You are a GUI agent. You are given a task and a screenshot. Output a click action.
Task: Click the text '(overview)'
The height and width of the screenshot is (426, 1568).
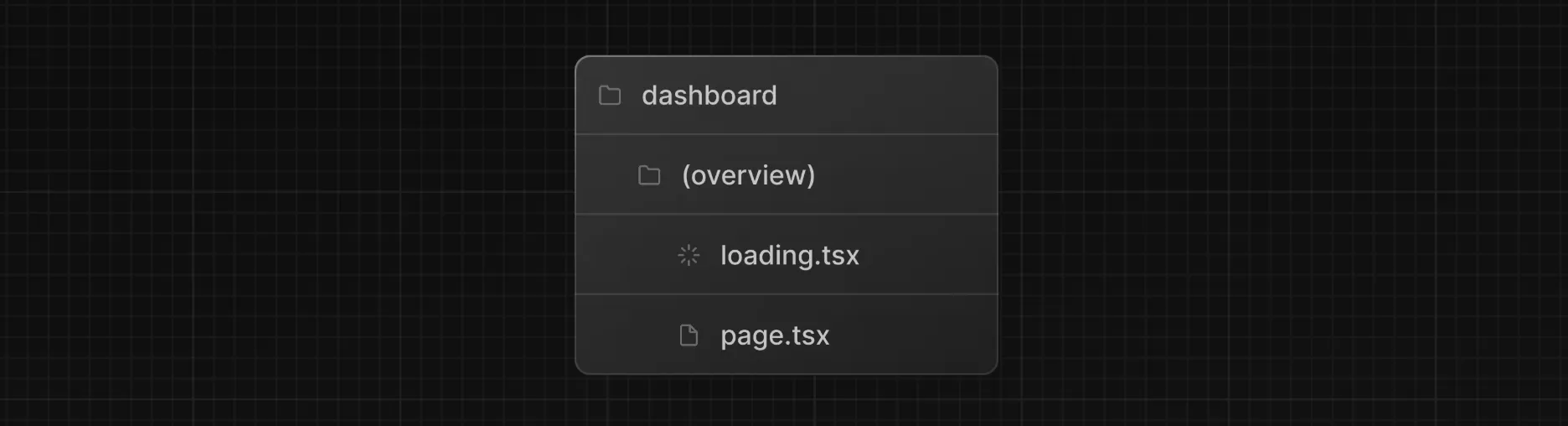748,175
